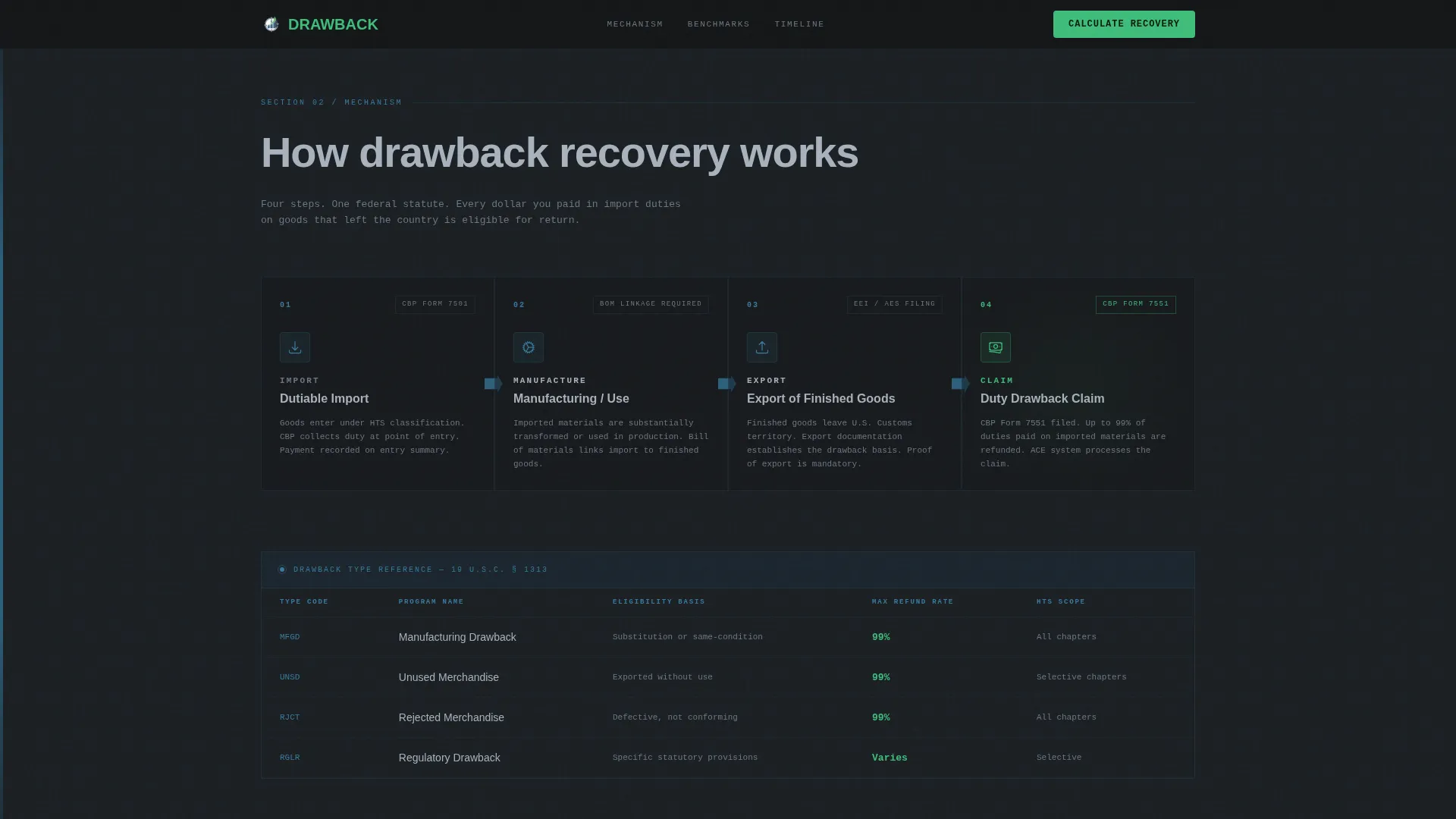Select the Duty Drawback Claim title
The height and width of the screenshot is (819, 1456).
tap(1042, 399)
